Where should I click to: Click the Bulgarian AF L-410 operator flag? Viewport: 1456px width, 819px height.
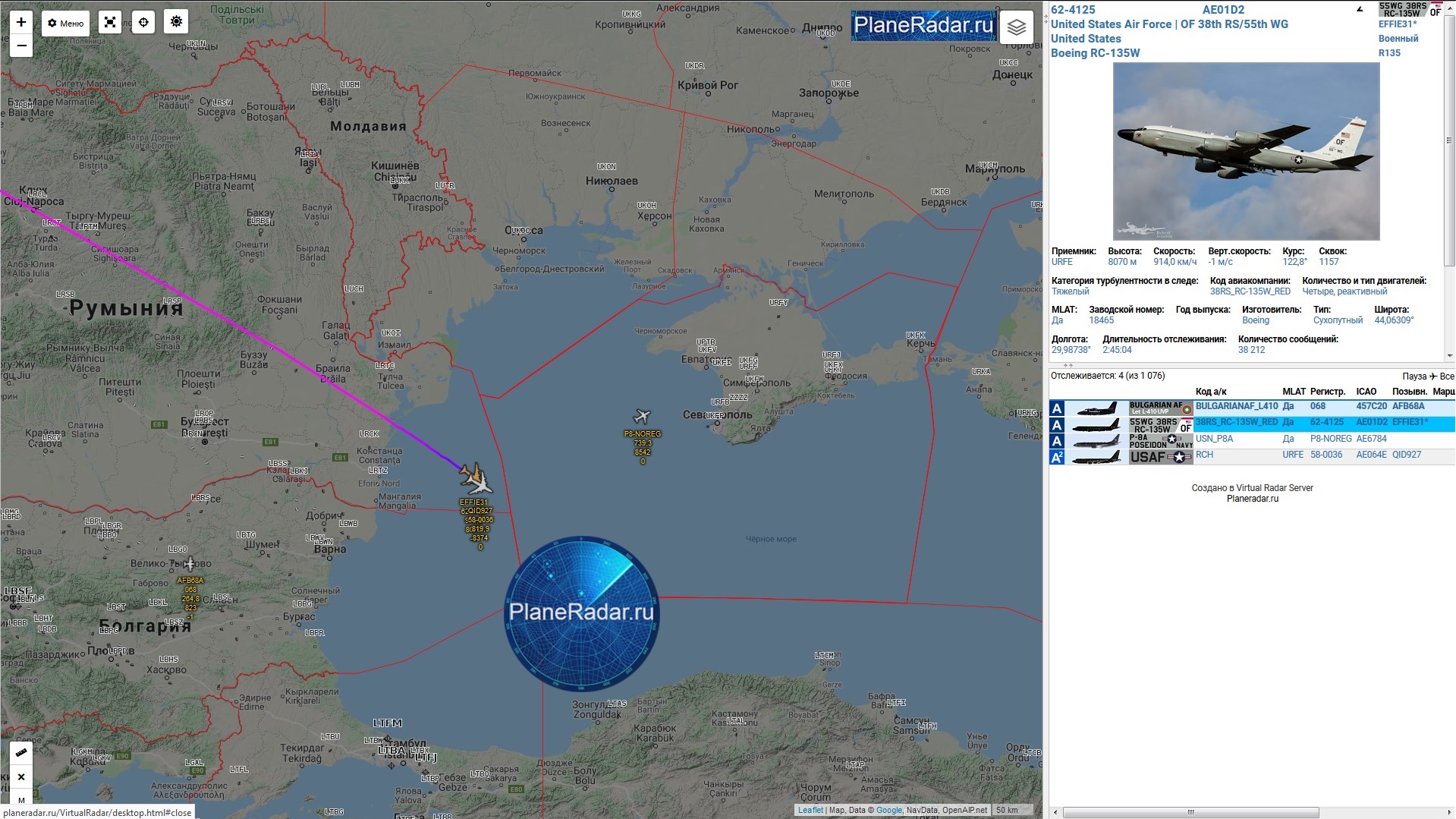1161,408
